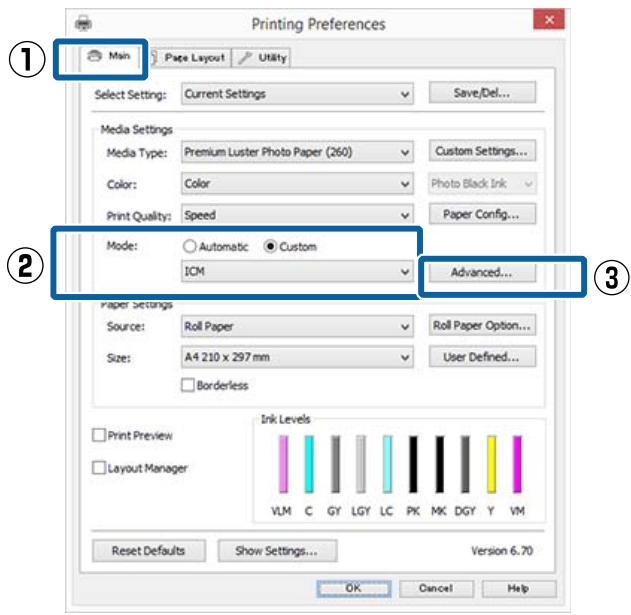Screen dimensions: 631x615
Task: Click the Reset Defaults button
Action: click(148, 551)
